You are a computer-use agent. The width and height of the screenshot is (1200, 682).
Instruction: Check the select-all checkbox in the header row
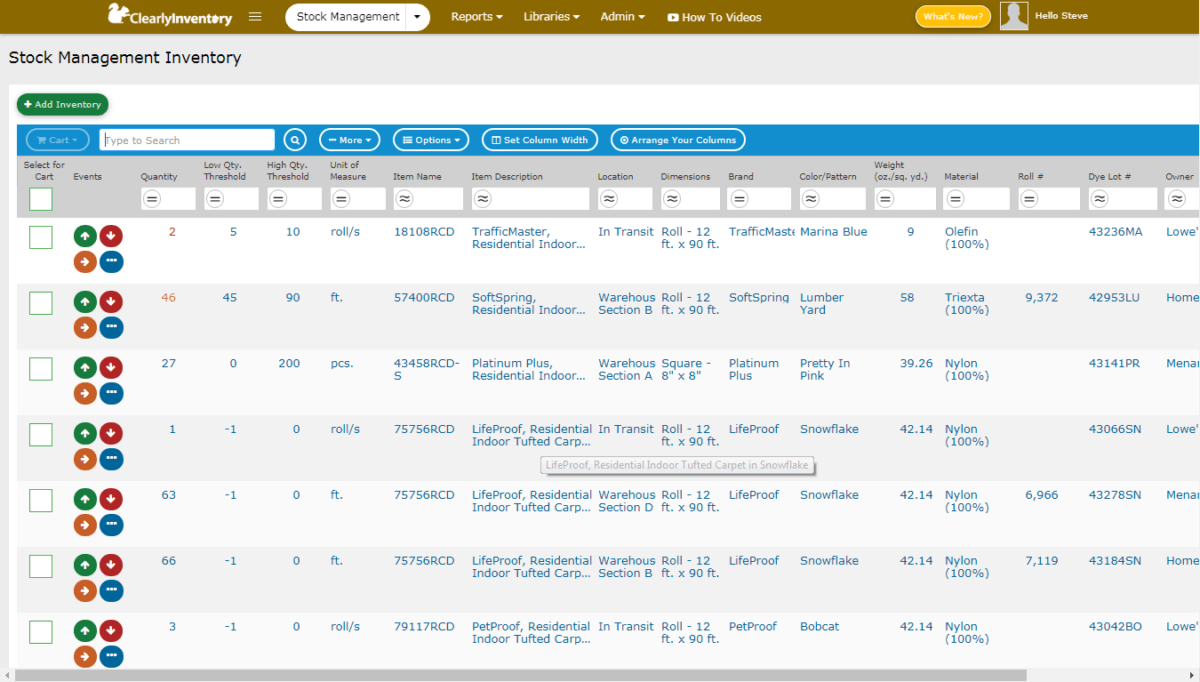(x=40, y=199)
